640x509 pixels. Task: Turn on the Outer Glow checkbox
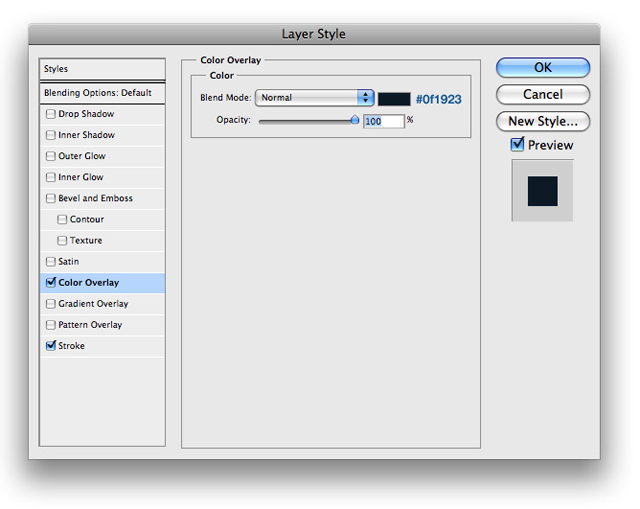pyautogui.click(x=51, y=156)
